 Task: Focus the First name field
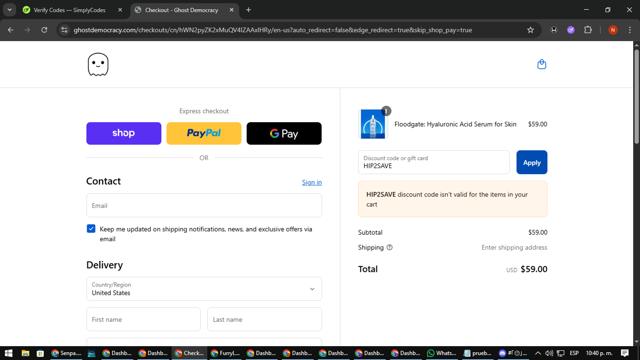coord(143,319)
